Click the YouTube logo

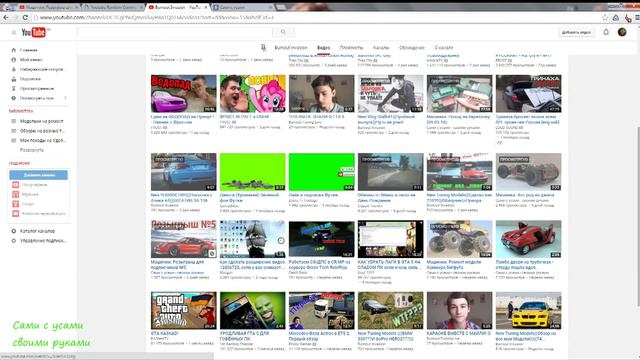point(34,32)
